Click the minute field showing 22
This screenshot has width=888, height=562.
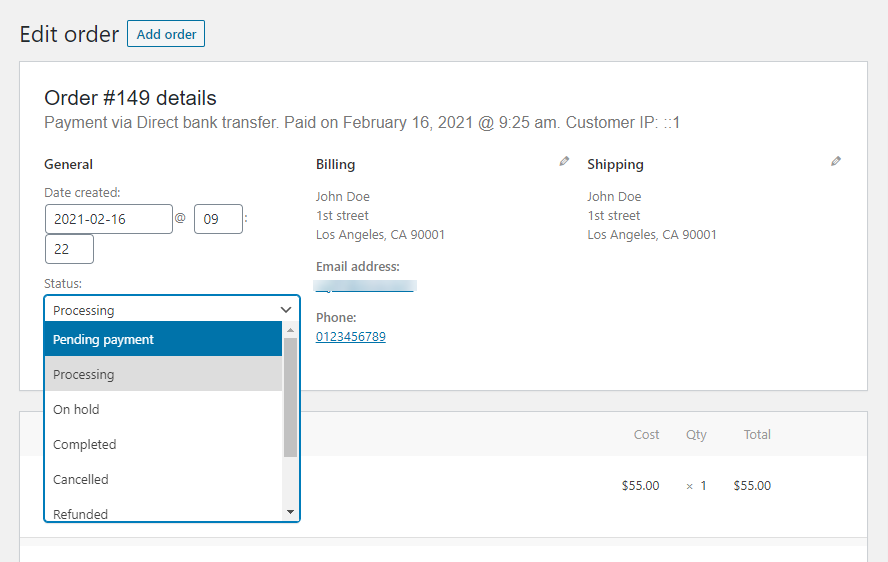69,249
